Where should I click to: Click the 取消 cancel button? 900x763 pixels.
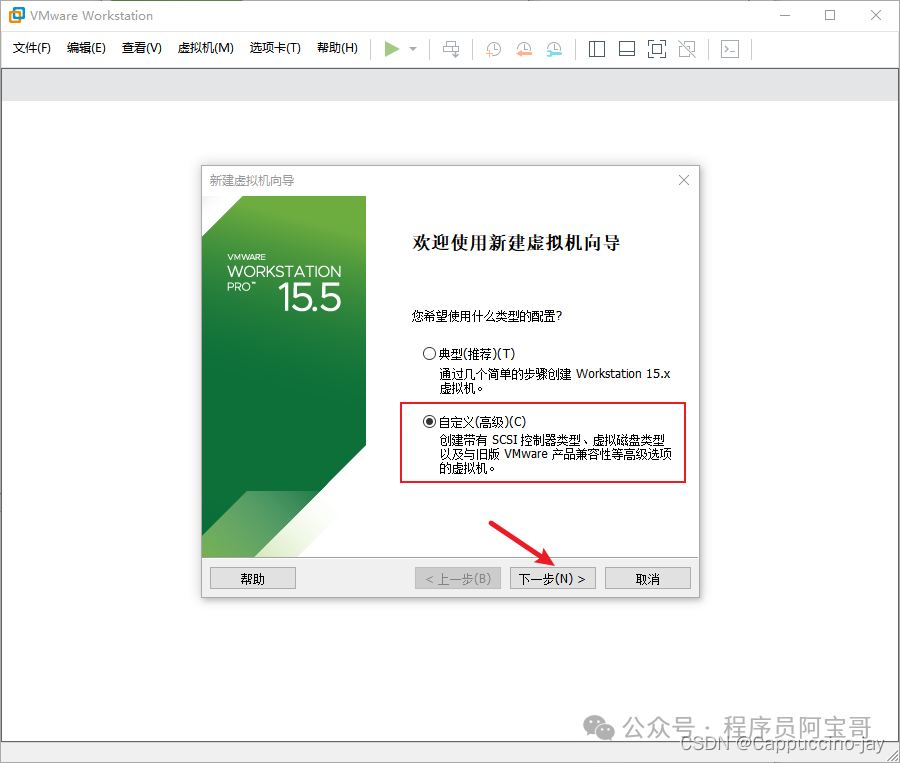(648, 578)
